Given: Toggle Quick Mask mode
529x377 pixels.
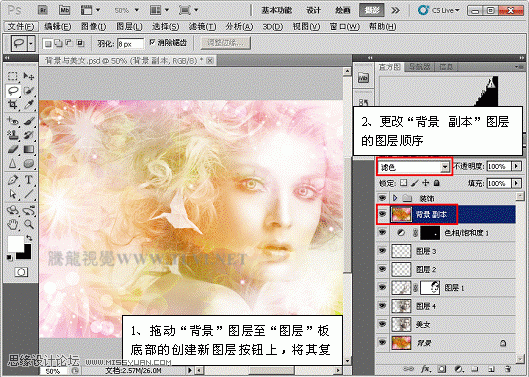Looking at the screenshot, I should pos(21,272).
